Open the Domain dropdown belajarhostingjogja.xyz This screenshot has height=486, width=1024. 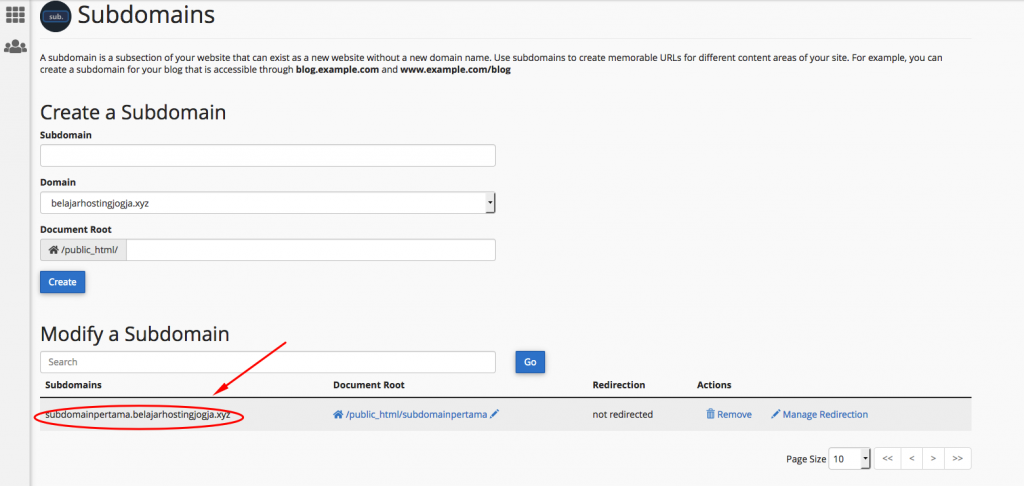(268, 203)
